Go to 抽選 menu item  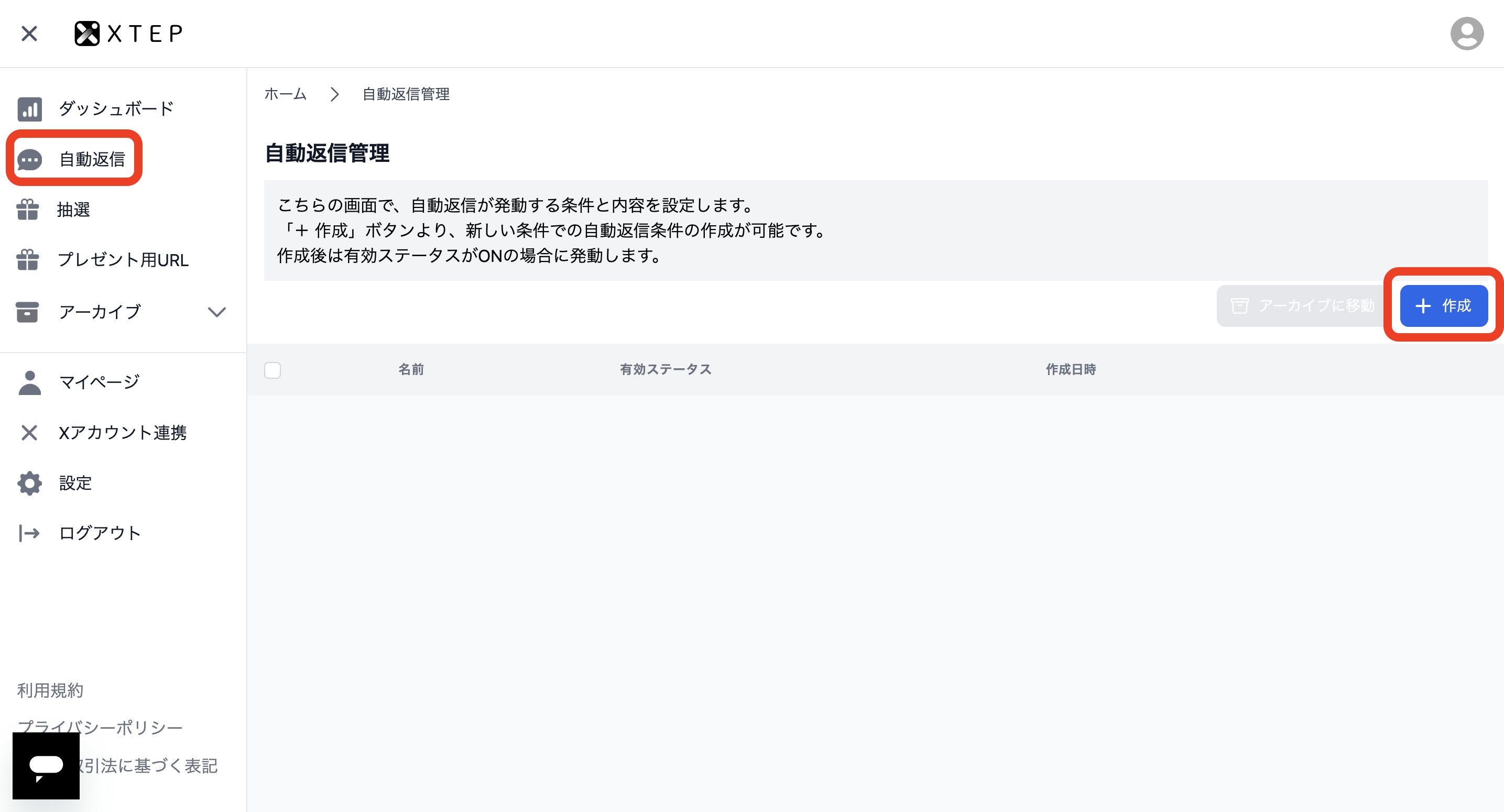pos(73,210)
